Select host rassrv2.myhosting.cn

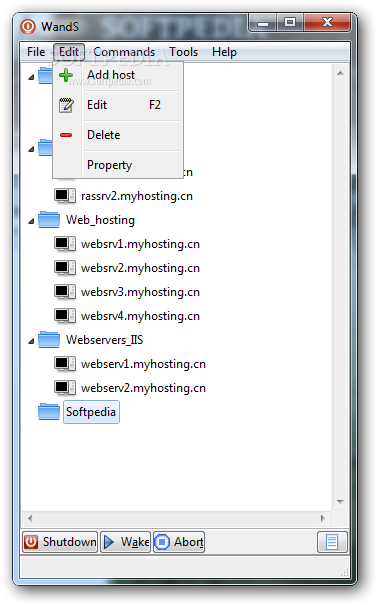pos(137,196)
